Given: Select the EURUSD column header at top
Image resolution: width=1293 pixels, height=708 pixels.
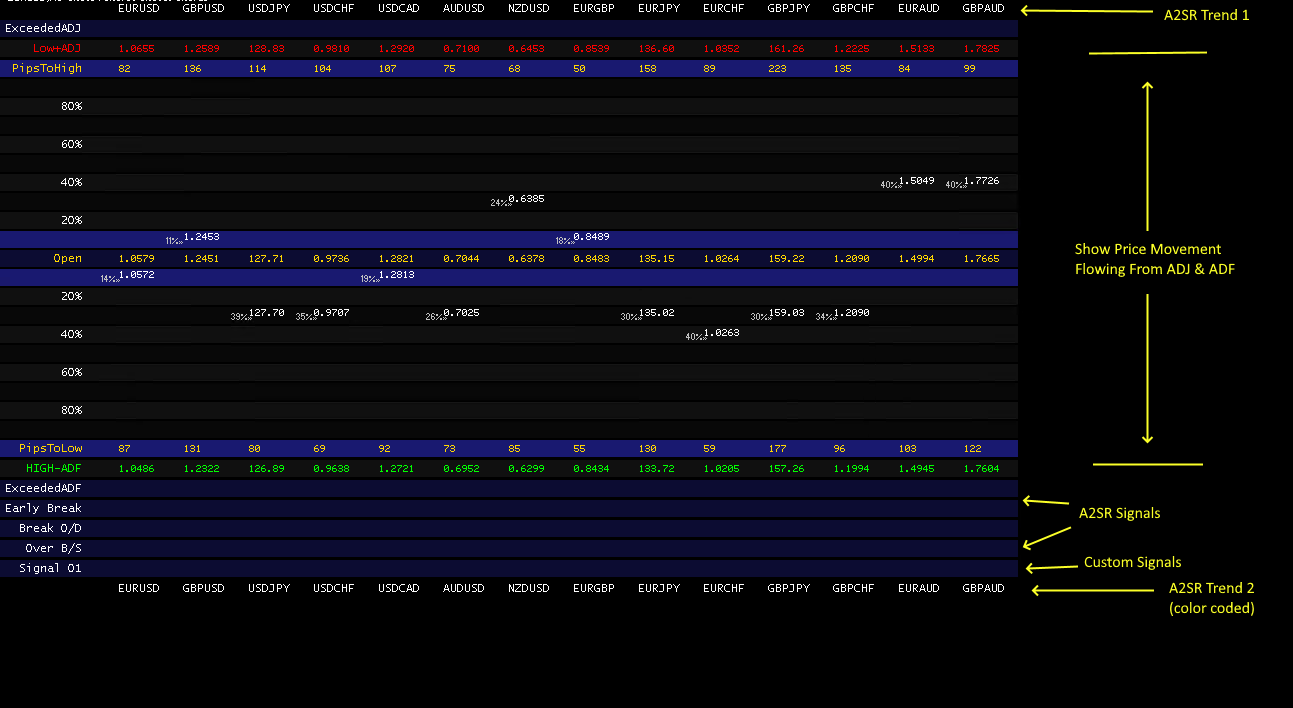Looking at the screenshot, I should pyautogui.click(x=138, y=9).
